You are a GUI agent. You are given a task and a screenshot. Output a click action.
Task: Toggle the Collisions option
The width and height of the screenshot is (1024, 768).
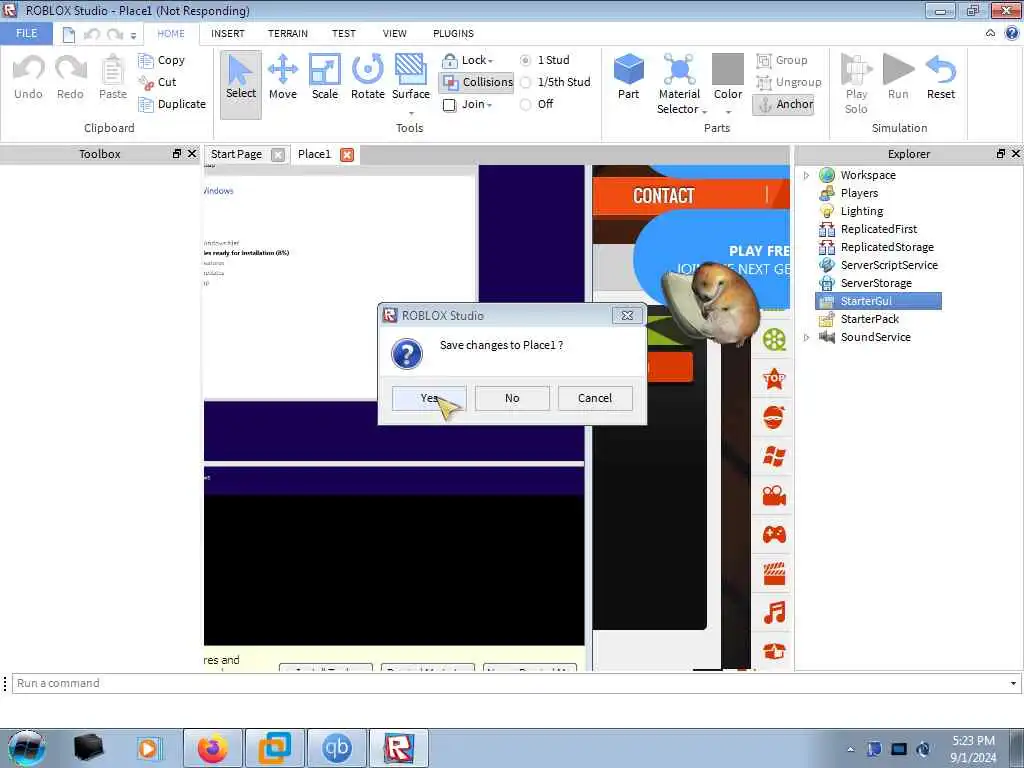click(477, 82)
